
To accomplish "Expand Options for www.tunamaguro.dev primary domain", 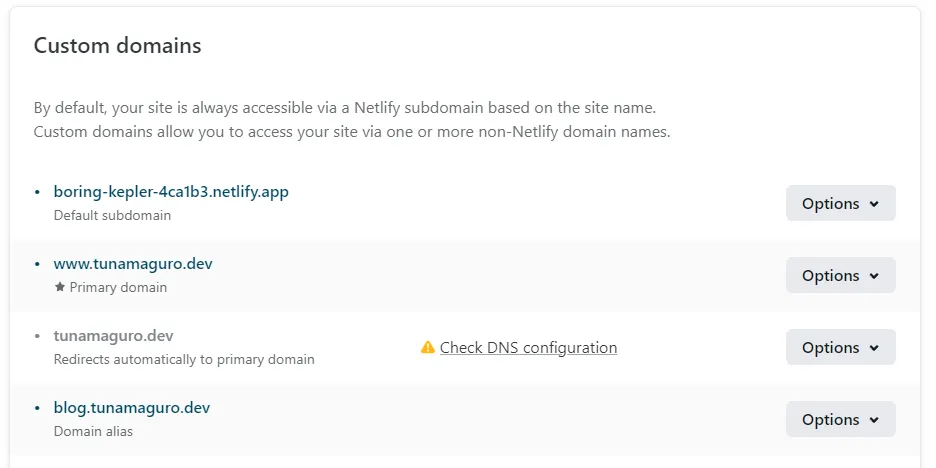I will pos(840,275).
